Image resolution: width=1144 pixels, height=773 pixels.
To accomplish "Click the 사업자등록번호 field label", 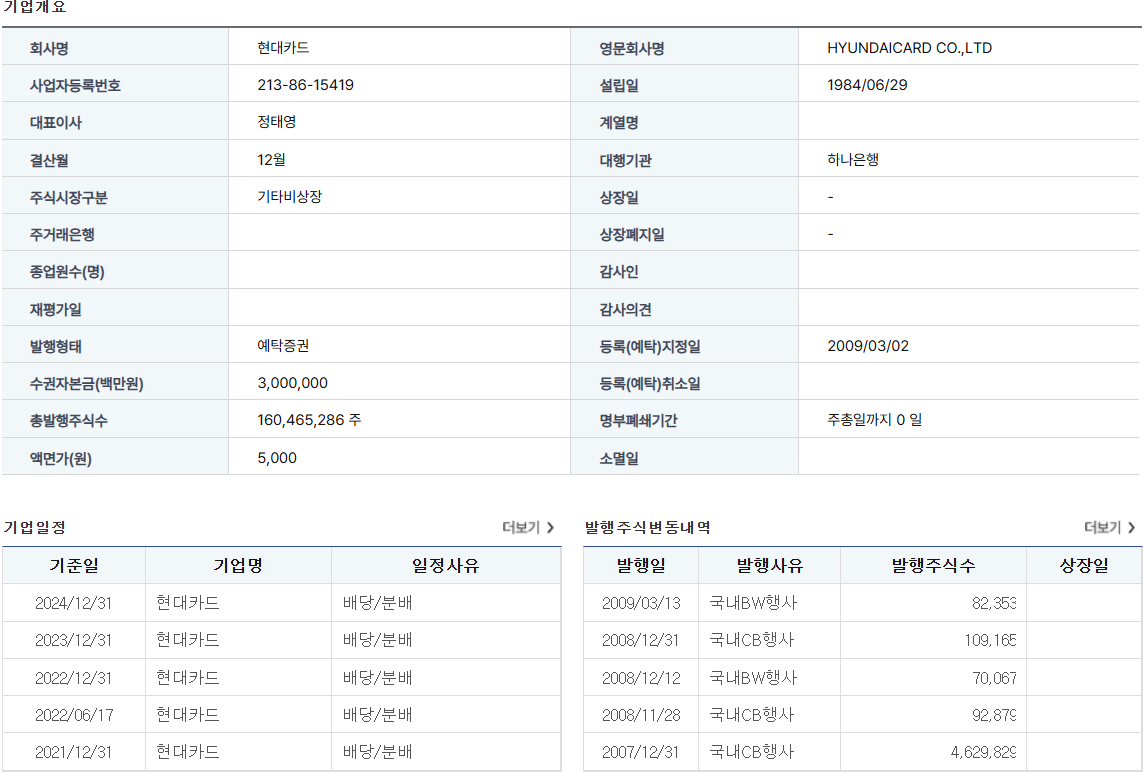I will (75, 85).
